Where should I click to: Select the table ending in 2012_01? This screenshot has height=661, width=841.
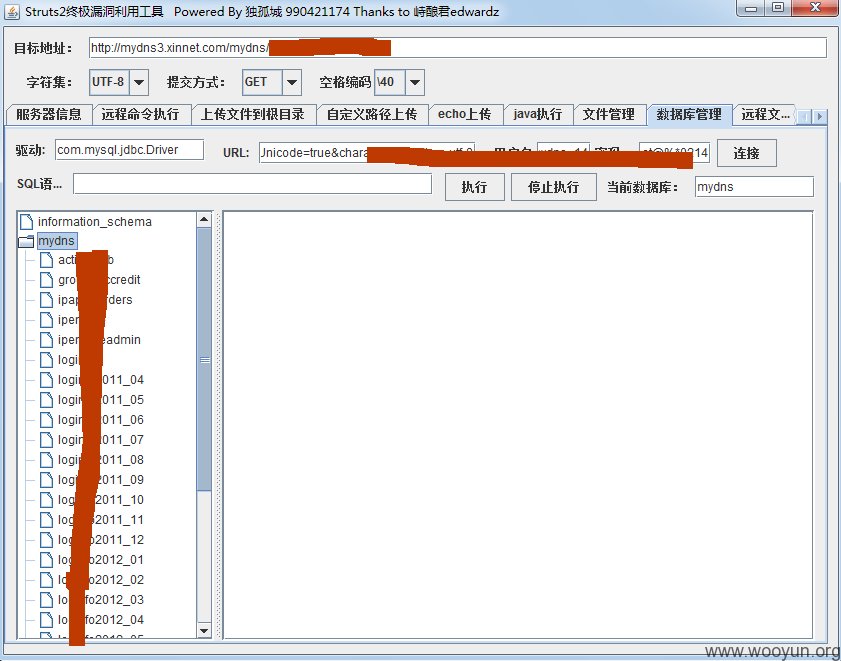point(101,560)
